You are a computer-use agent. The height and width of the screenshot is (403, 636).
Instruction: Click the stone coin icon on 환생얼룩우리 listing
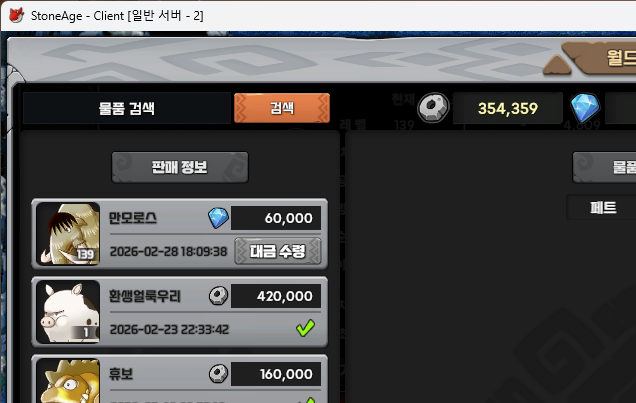tap(218, 296)
